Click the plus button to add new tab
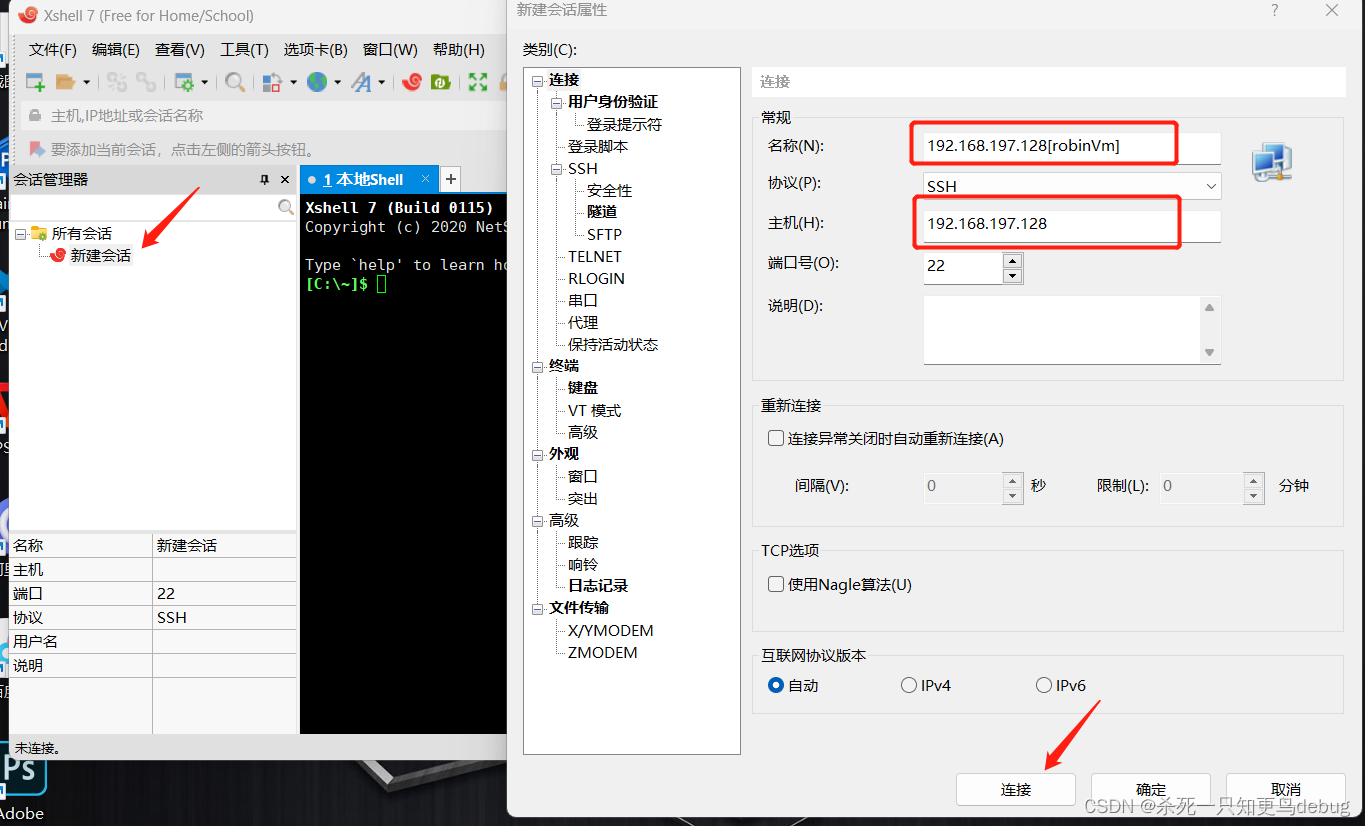 coord(451,179)
